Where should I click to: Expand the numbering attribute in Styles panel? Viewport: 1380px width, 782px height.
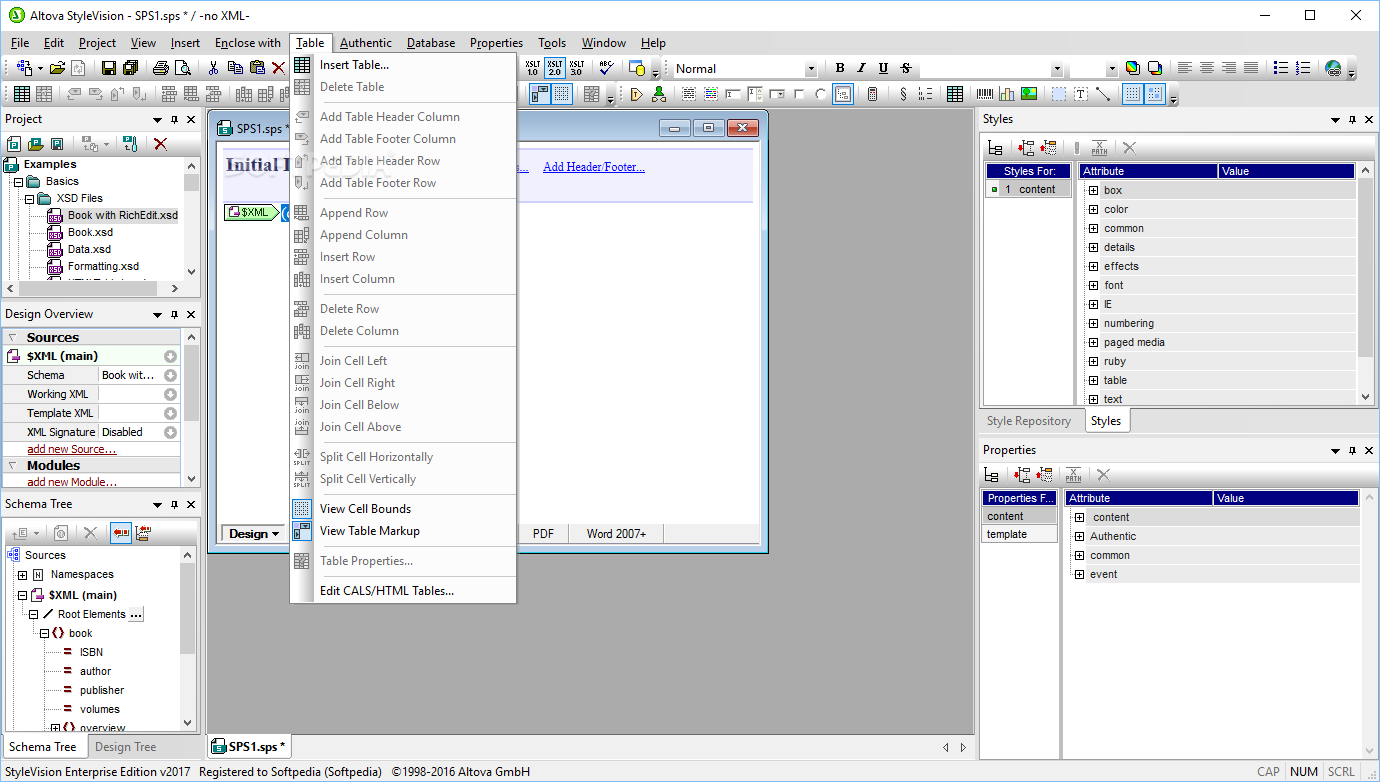1093,323
